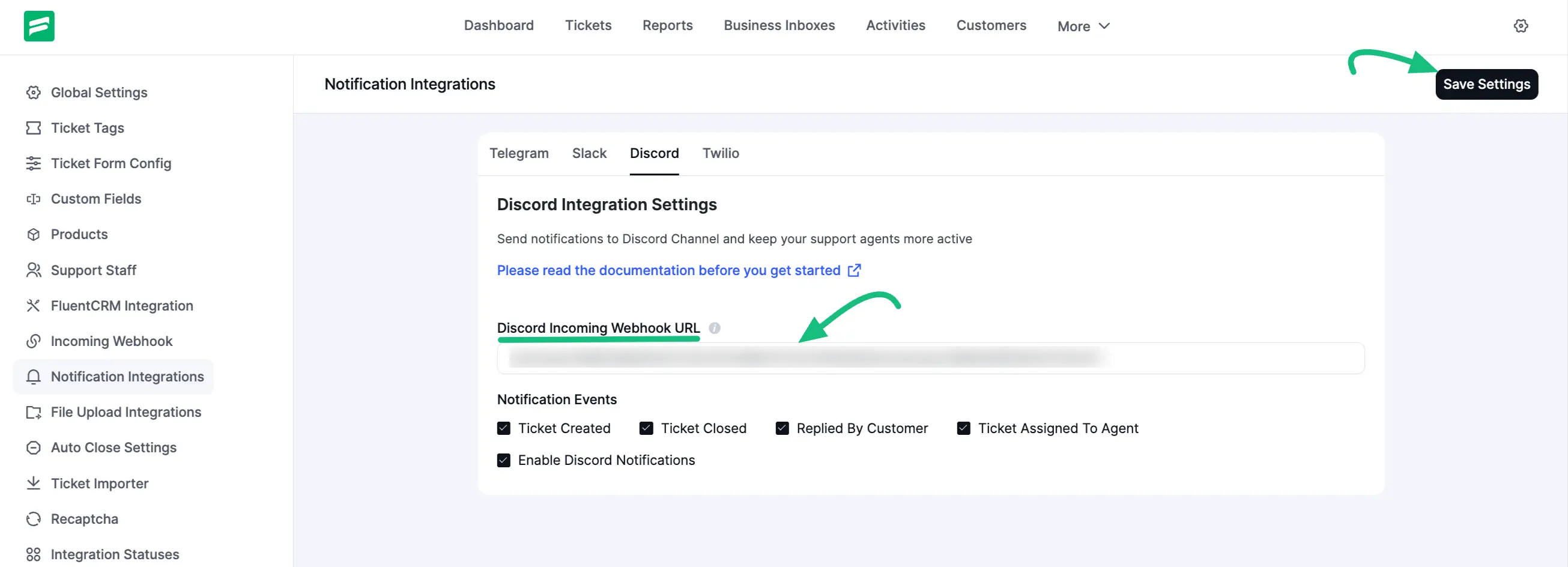Click the Save Settings button
This screenshot has width=1568, height=567.
click(1486, 84)
